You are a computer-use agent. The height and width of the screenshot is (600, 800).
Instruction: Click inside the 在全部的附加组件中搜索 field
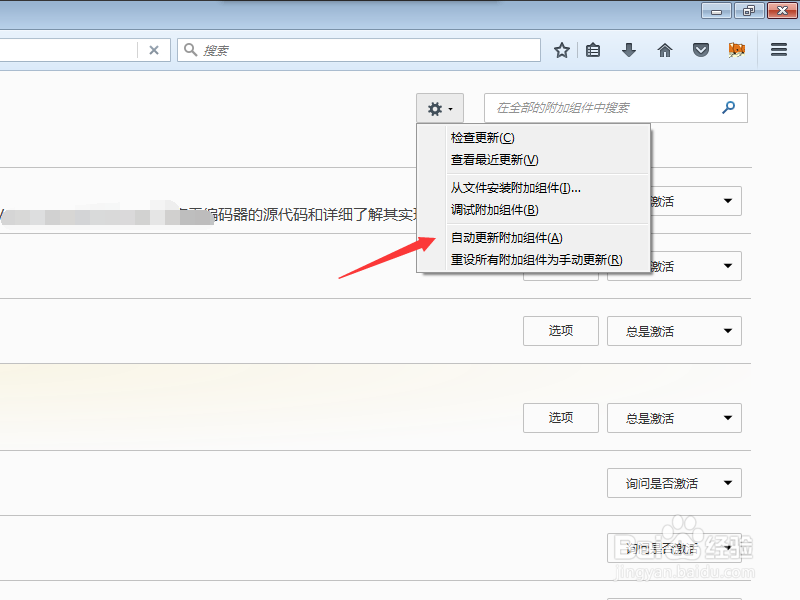(x=600, y=108)
